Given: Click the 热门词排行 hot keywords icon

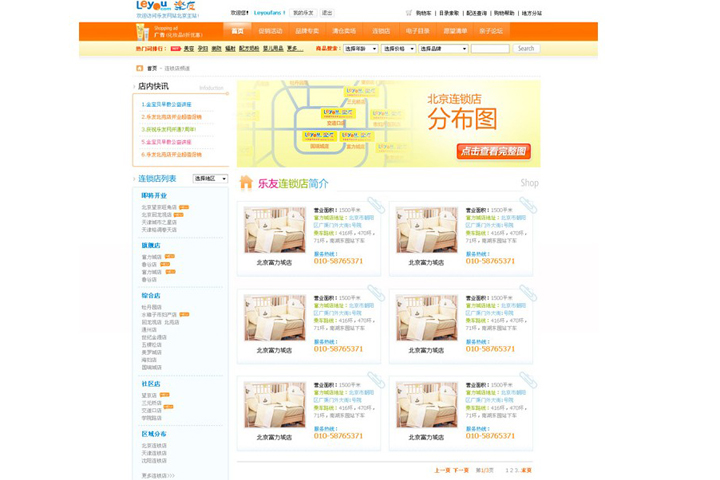Looking at the screenshot, I should tap(177, 48).
